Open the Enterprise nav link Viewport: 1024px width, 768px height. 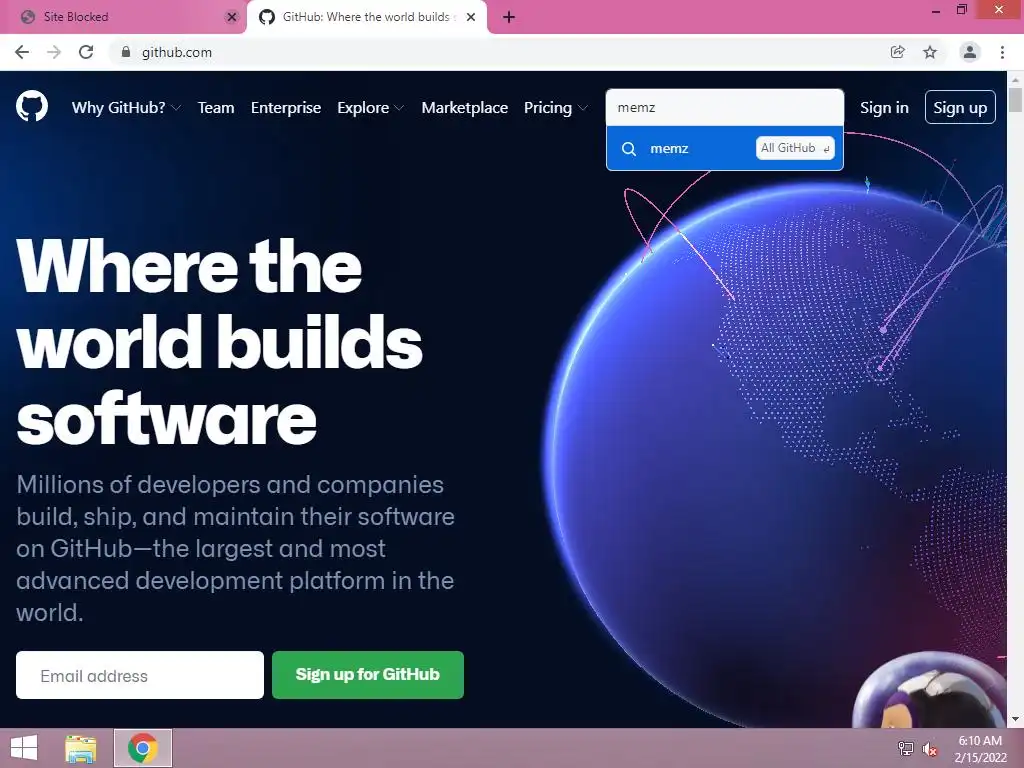point(286,108)
